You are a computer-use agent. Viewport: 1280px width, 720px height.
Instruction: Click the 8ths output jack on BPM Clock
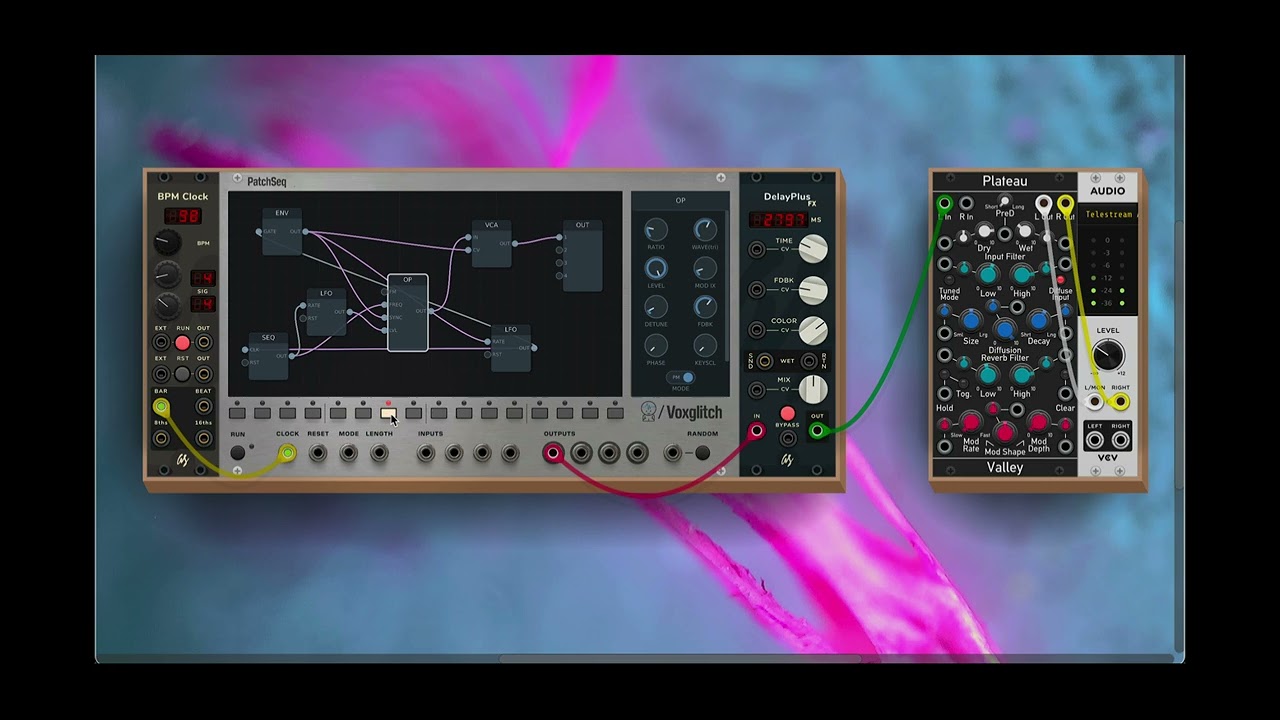[161, 437]
